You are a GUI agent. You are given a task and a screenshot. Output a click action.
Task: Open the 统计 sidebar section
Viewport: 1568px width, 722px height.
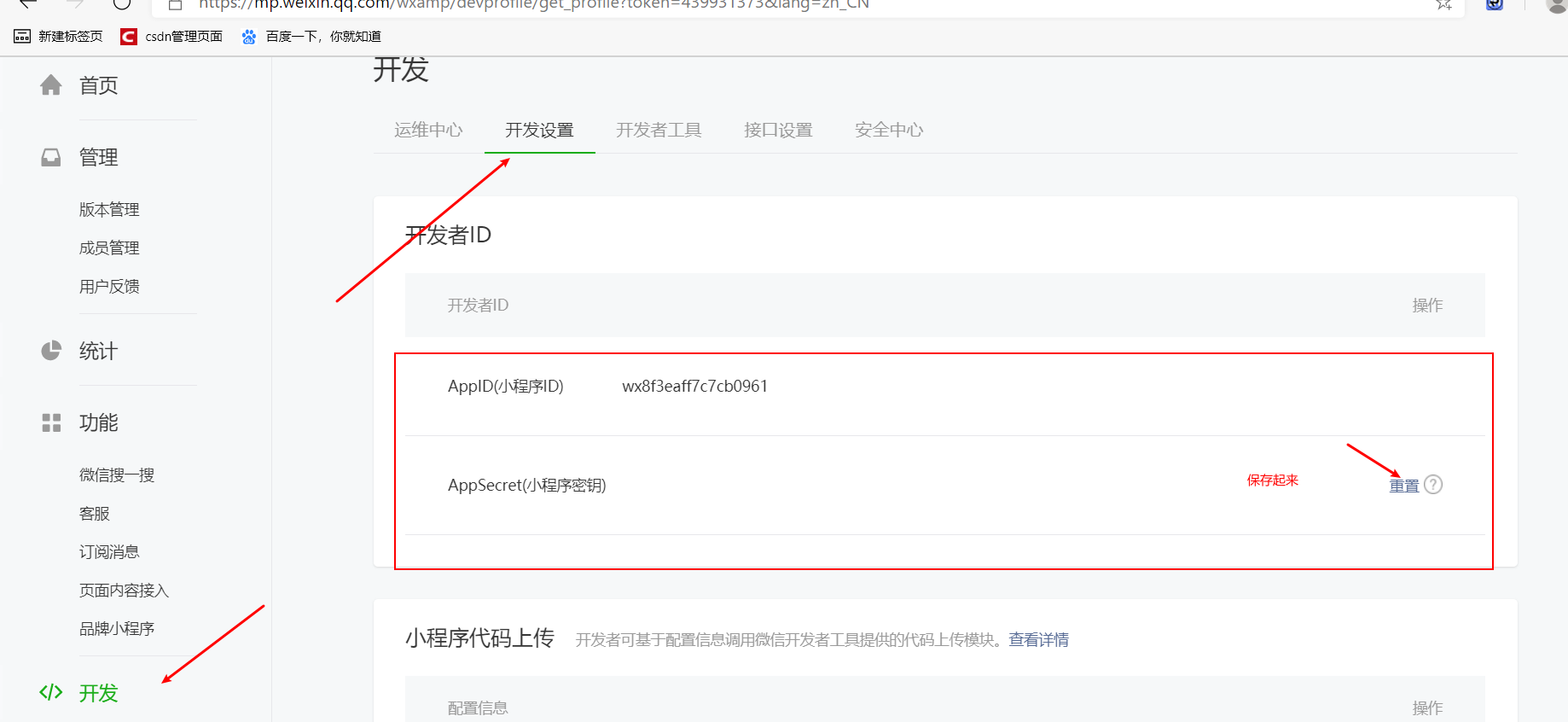click(99, 351)
